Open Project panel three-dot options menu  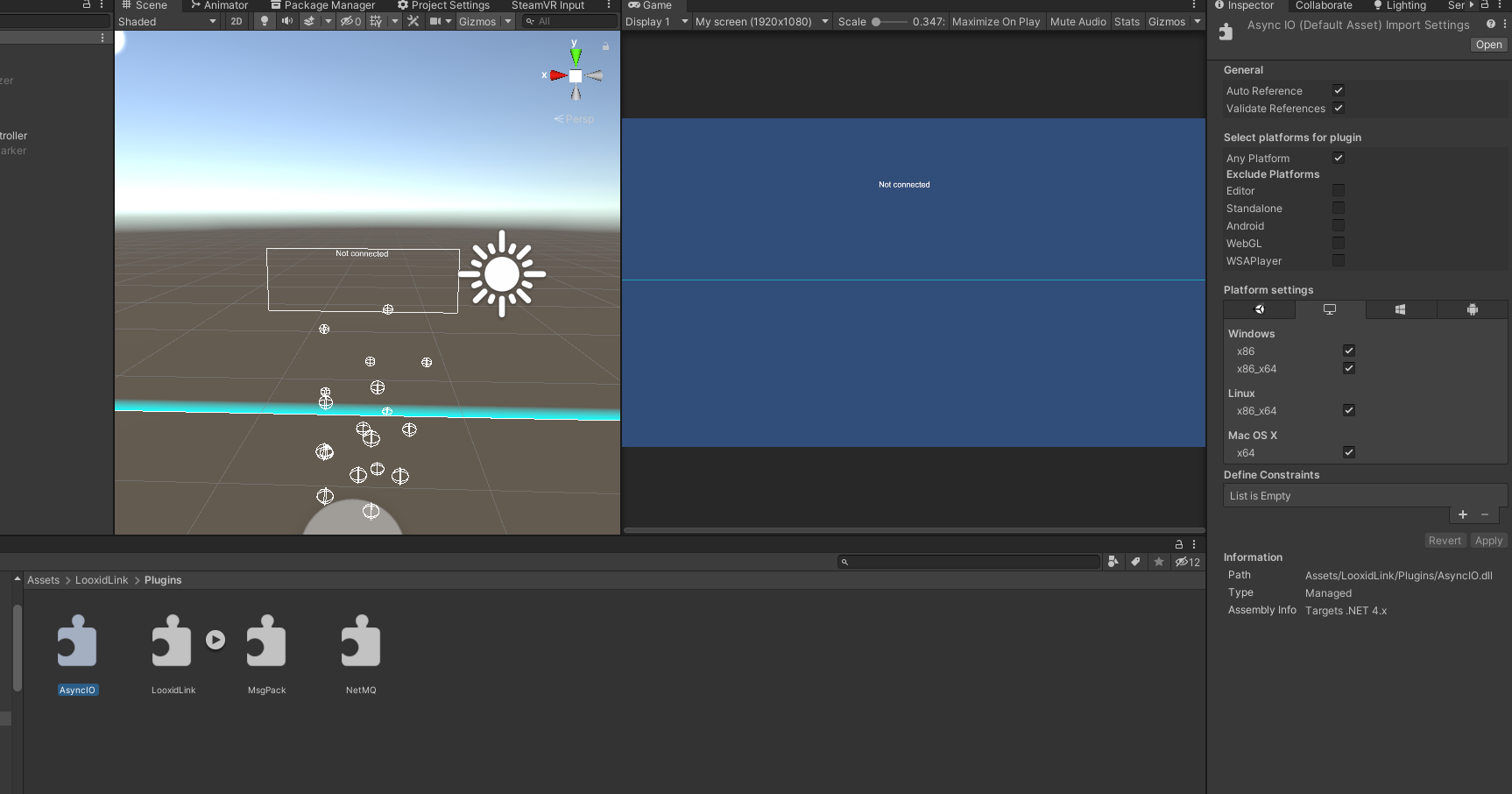(1194, 544)
